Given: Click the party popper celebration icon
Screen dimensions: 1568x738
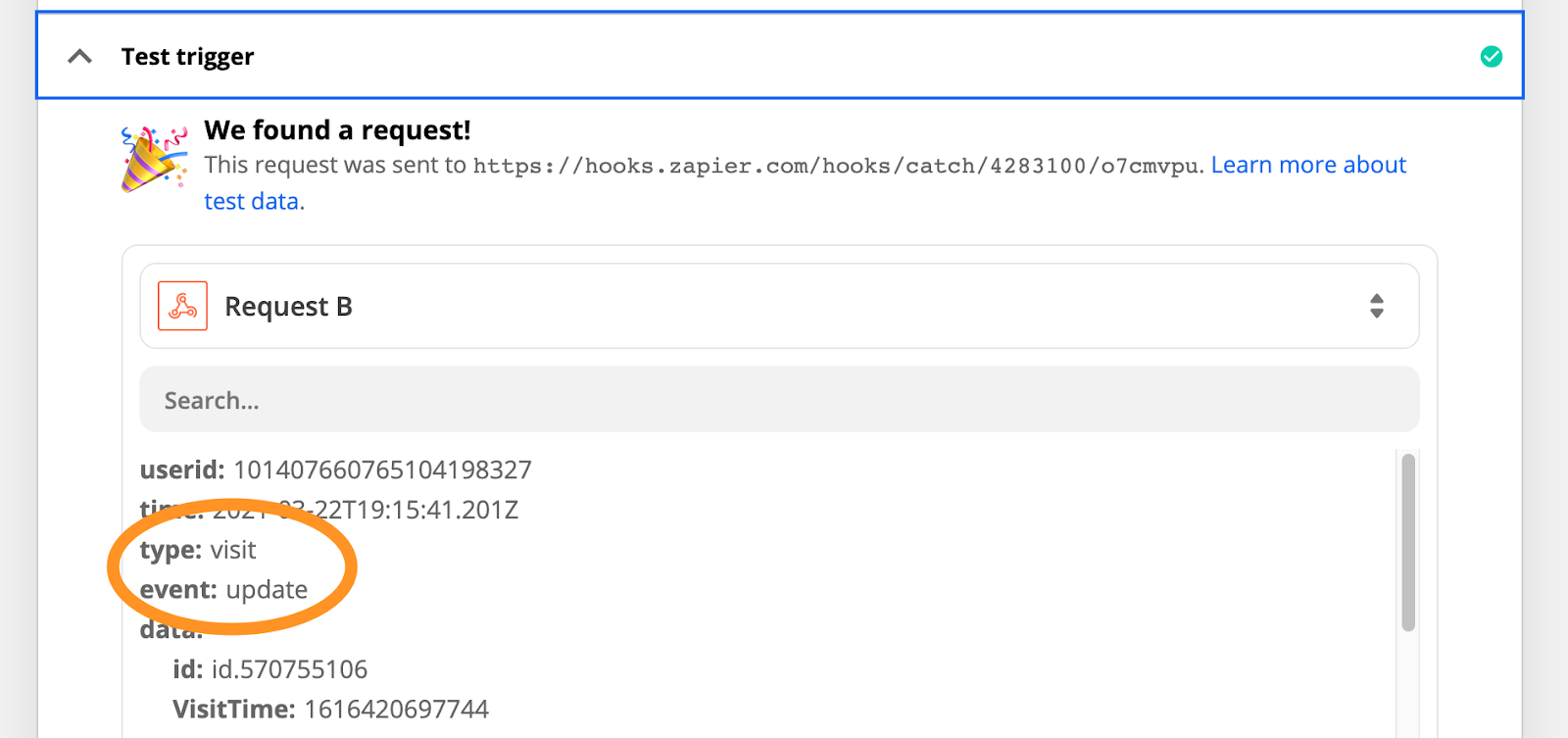Looking at the screenshot, I should tap(154, 159).
